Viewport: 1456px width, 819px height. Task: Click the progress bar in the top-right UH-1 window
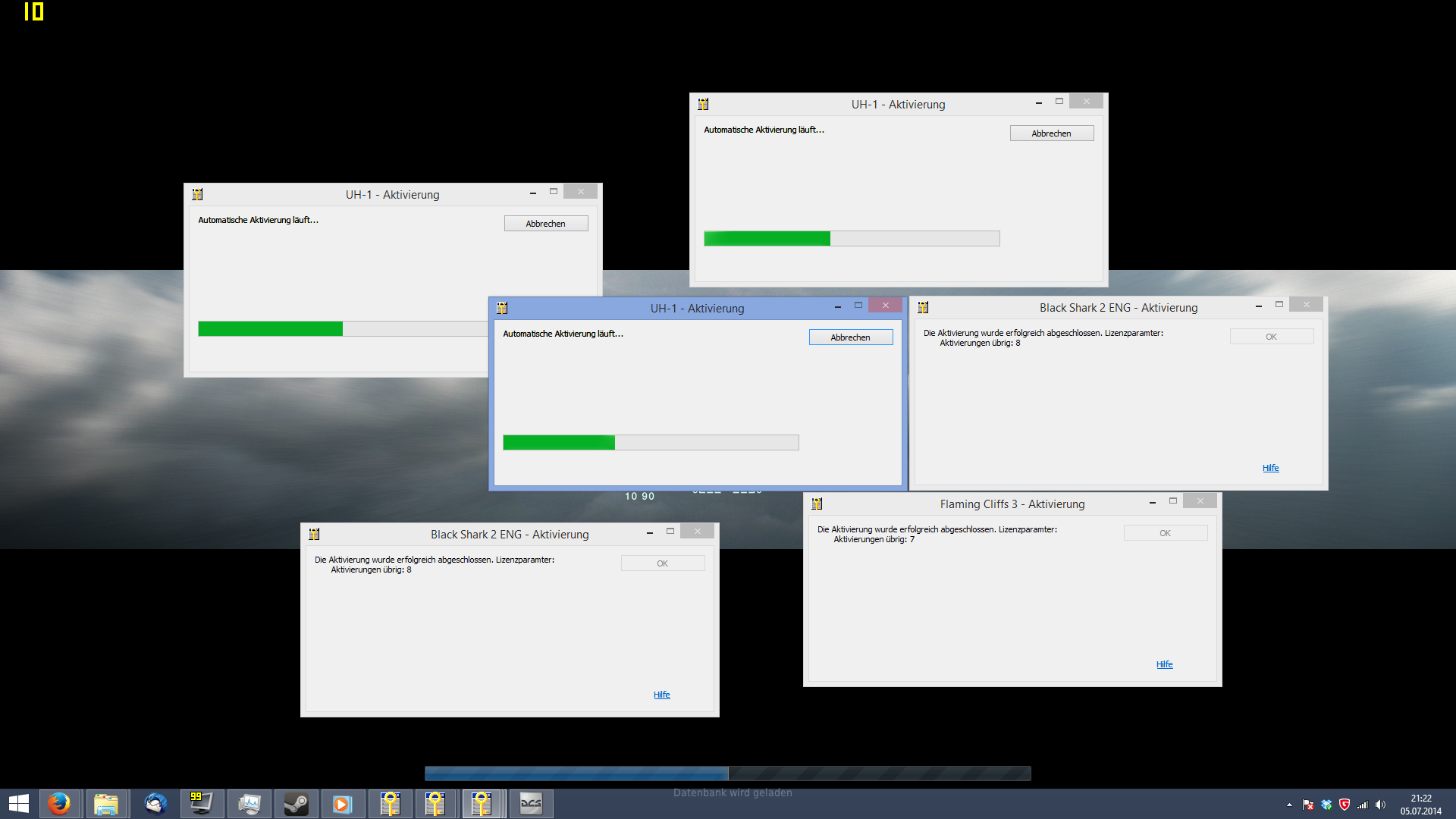point(852,238)
